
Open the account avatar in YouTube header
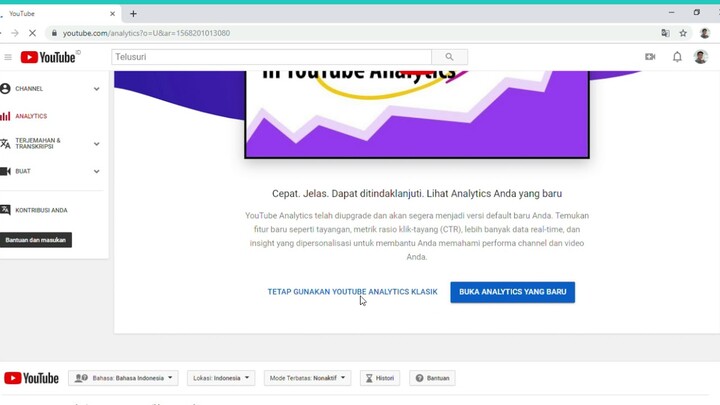[x=701, y=57]
